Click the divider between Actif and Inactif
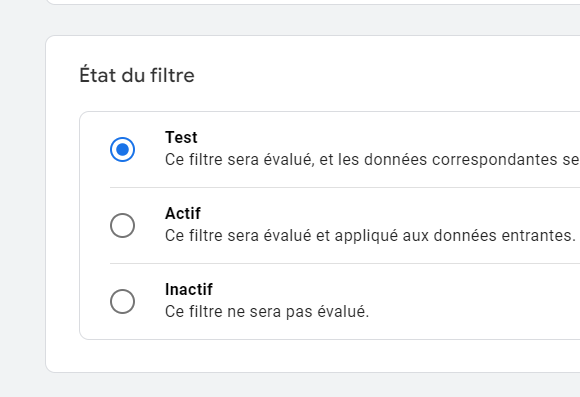 (345, 263)
